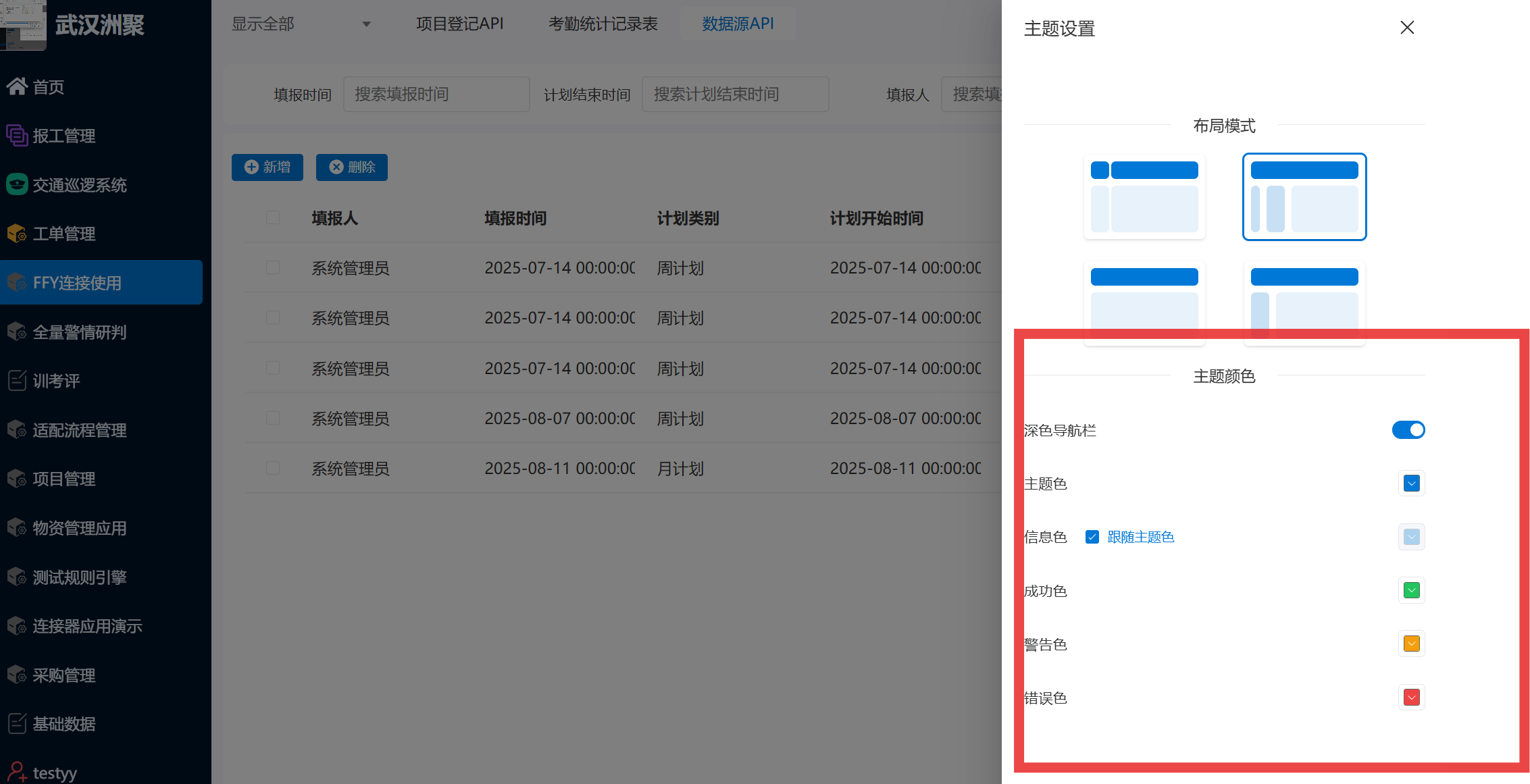This screenshot has width=1530, height=784.
Task: Open the 成功色 green color dropdown
Action: click(x=1411, y=591)
